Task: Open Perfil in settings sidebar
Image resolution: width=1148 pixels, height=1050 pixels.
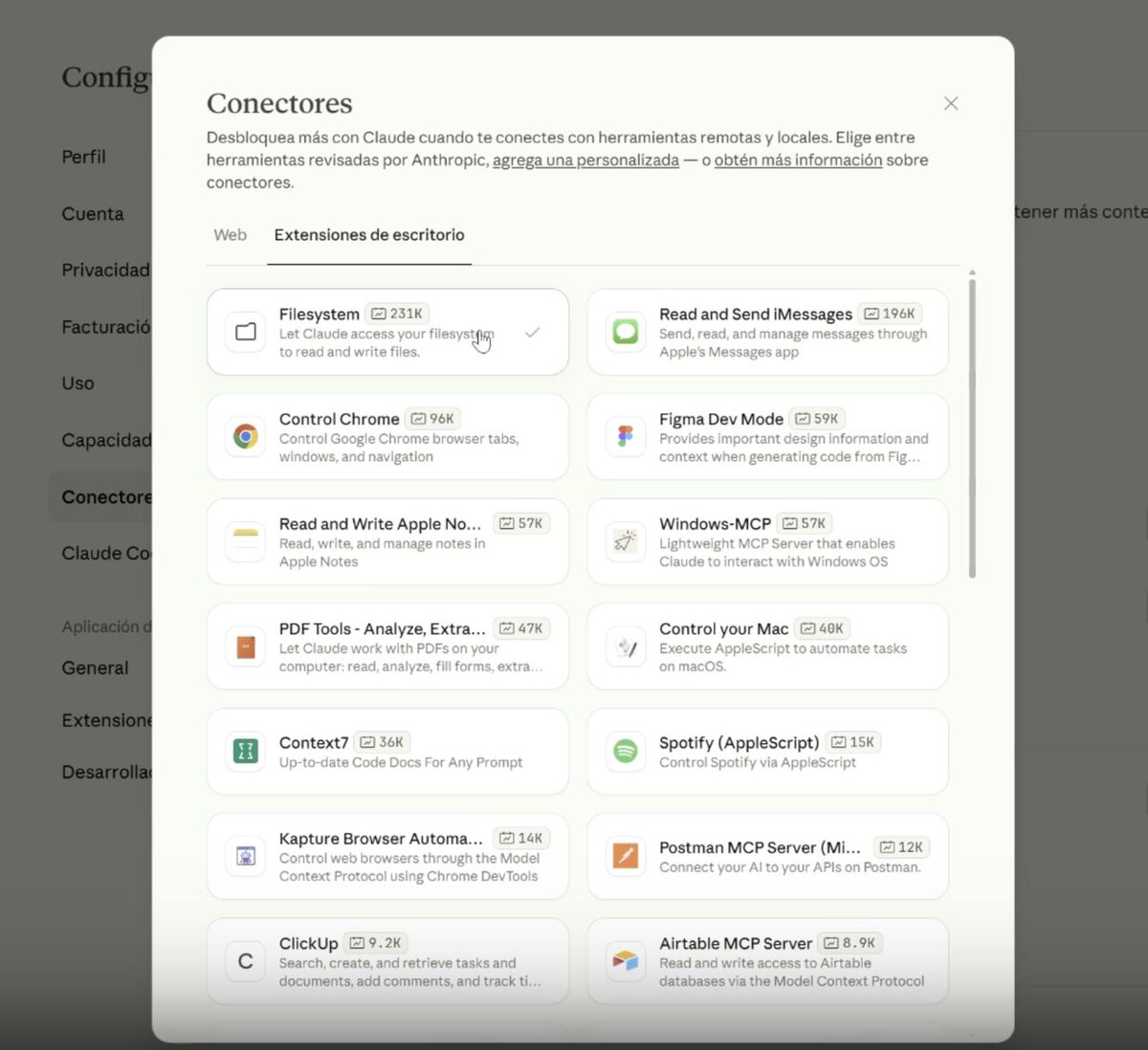Action: click(x=84, y=157)
